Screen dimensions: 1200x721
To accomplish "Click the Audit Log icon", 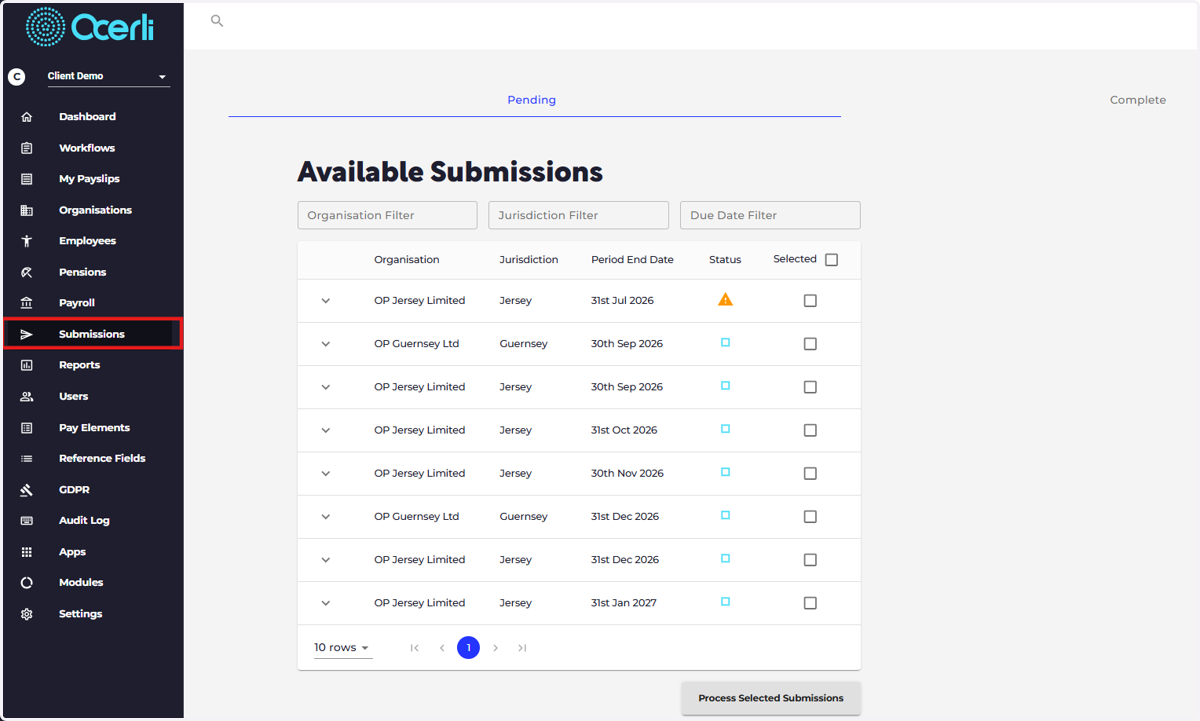I will (27, 521).
